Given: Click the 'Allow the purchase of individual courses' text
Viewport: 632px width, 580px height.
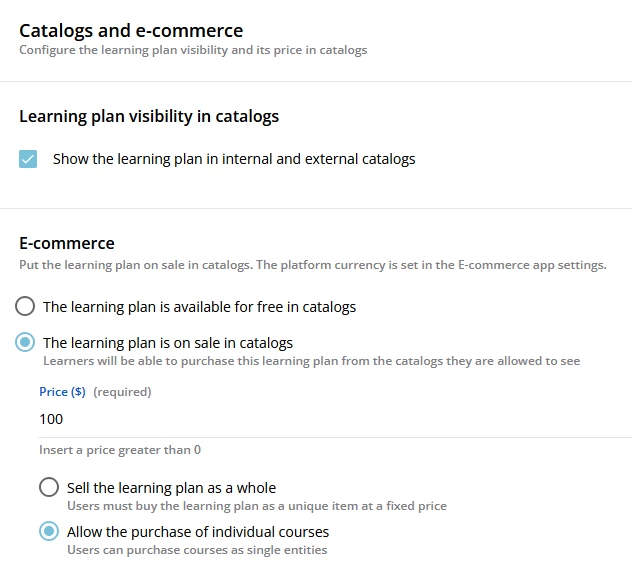Looking at the screenshot, I should (198, 532).
